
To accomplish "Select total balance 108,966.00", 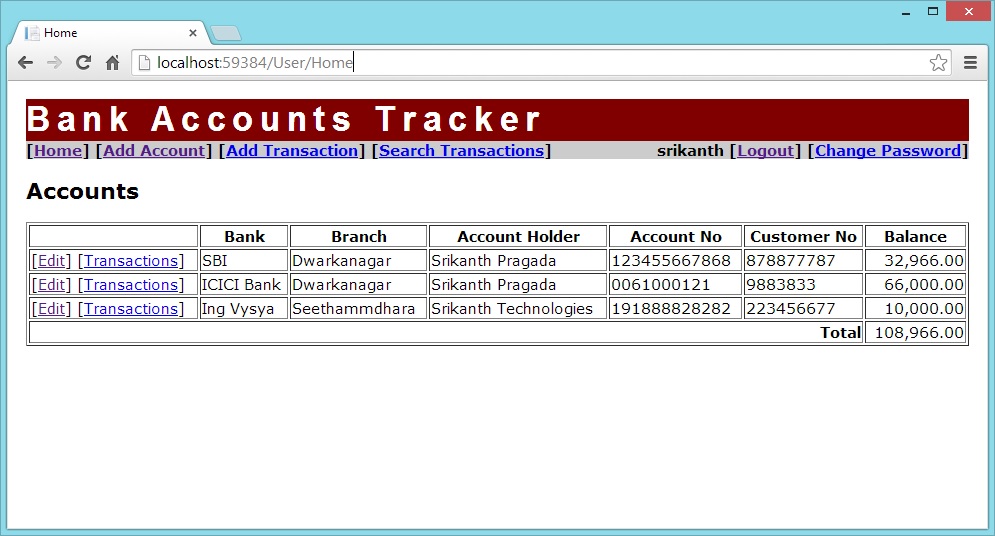I will point(915,333).
